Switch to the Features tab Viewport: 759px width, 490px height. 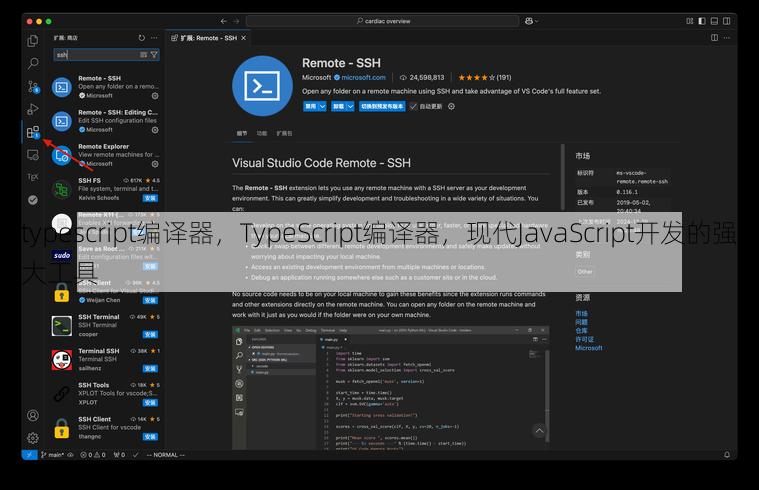pos(262,134)
